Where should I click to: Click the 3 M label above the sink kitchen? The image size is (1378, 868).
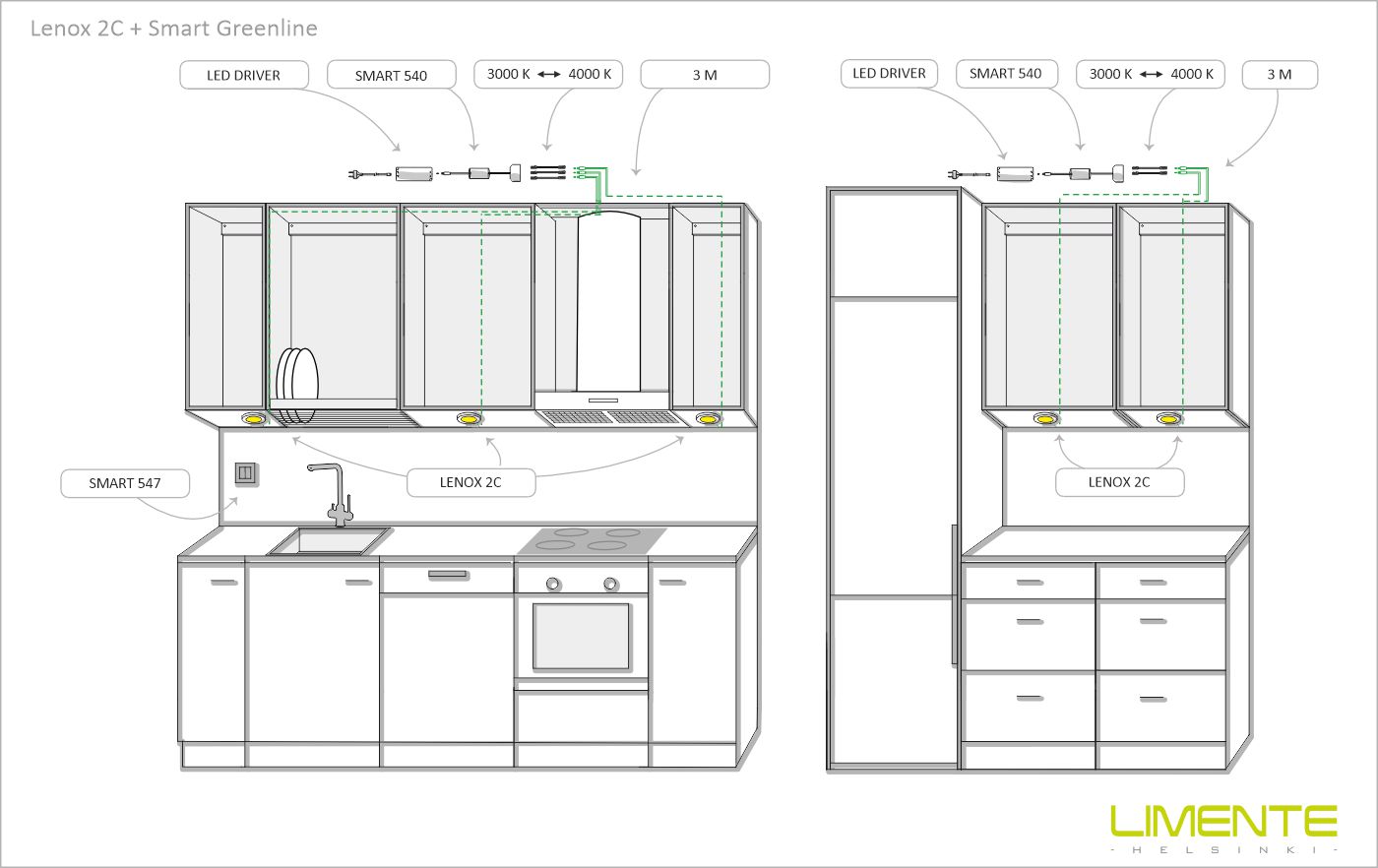705,75
